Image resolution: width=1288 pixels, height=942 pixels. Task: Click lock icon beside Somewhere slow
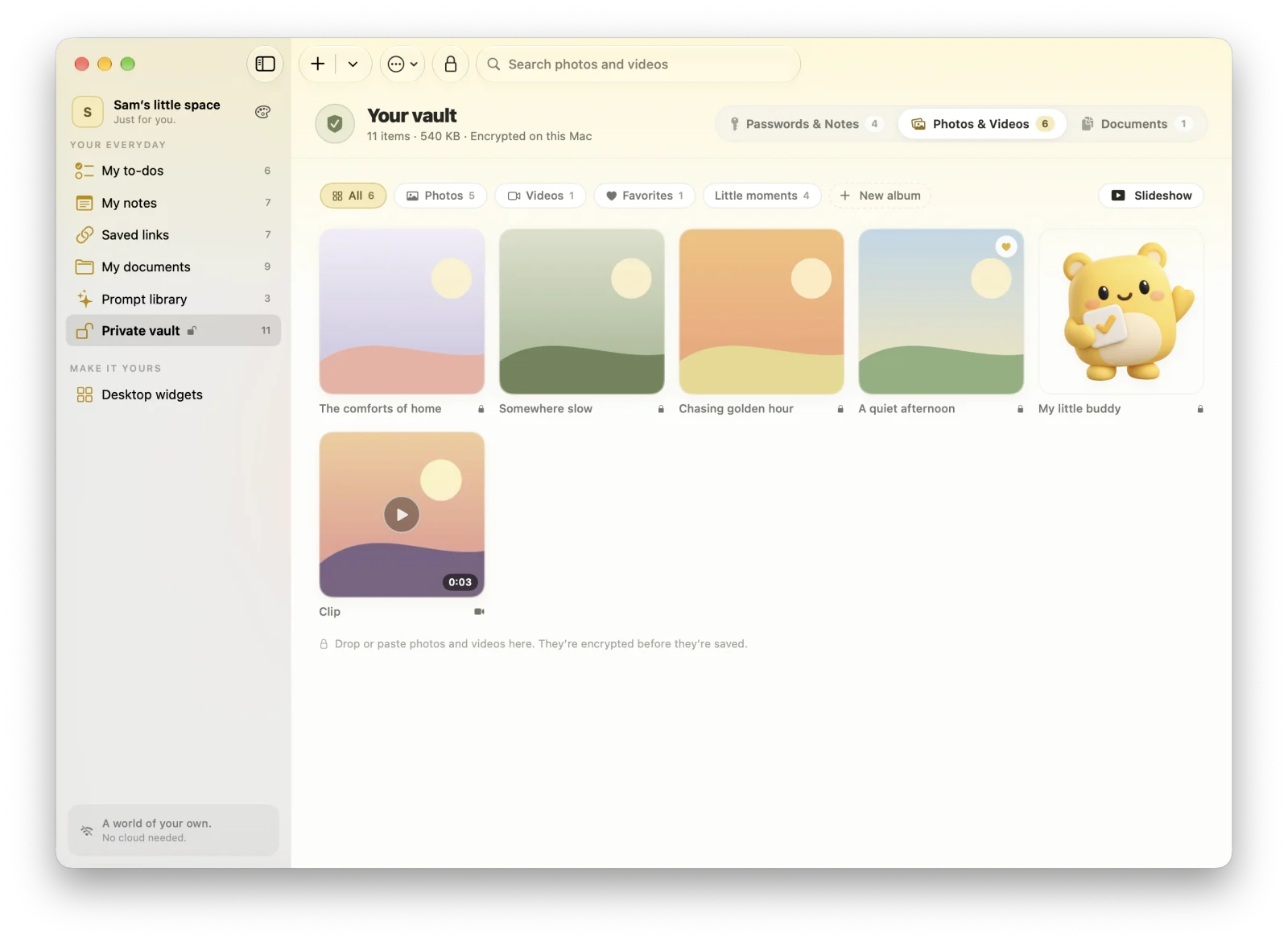click(x=661, y=409)
